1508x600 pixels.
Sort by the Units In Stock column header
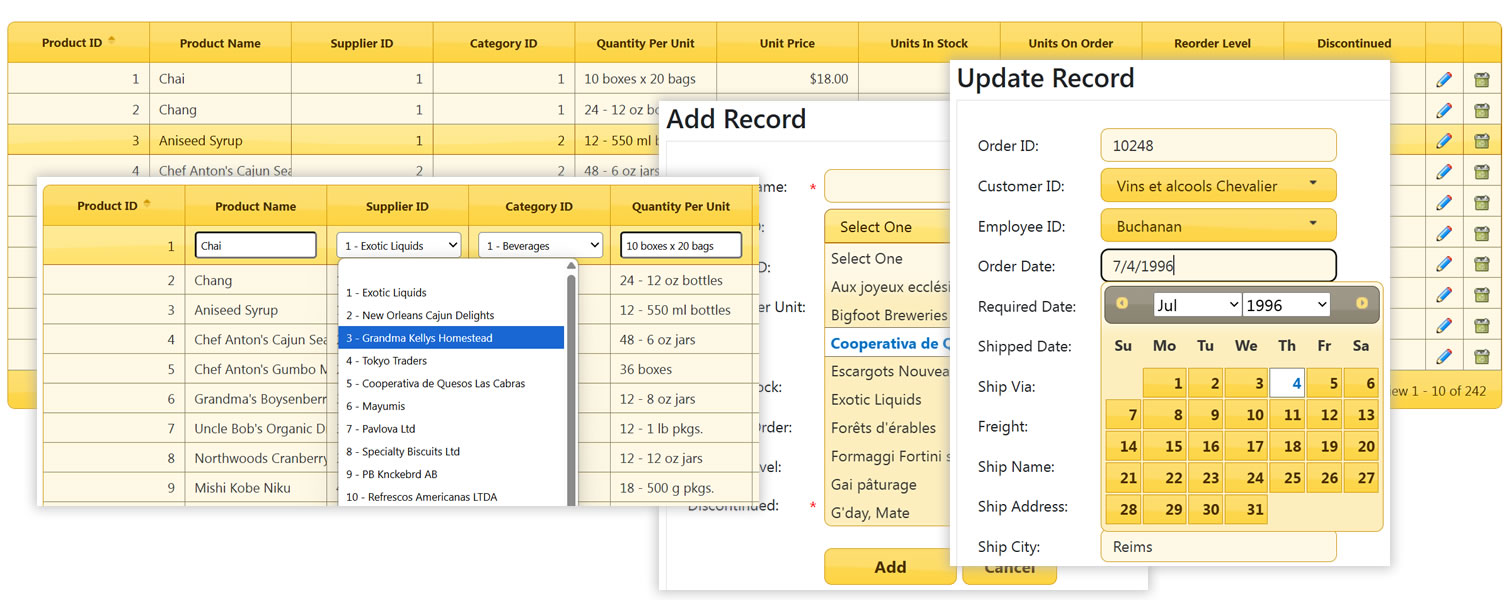[x=929, y=43]
